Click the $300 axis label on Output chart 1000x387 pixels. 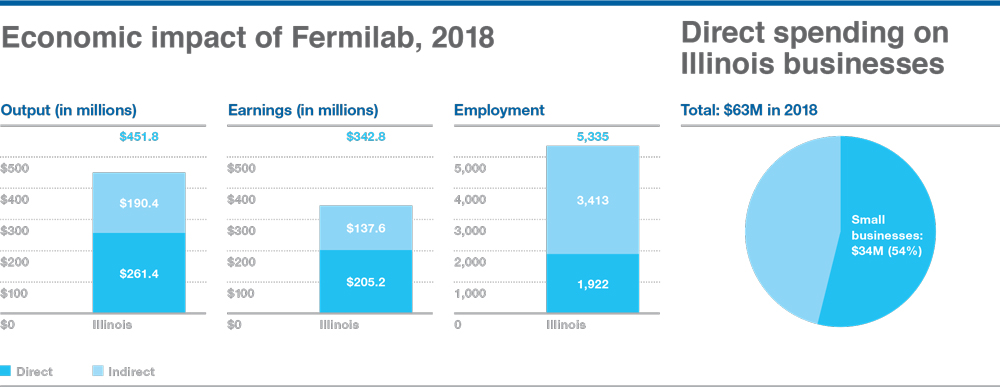click(15, 231)
